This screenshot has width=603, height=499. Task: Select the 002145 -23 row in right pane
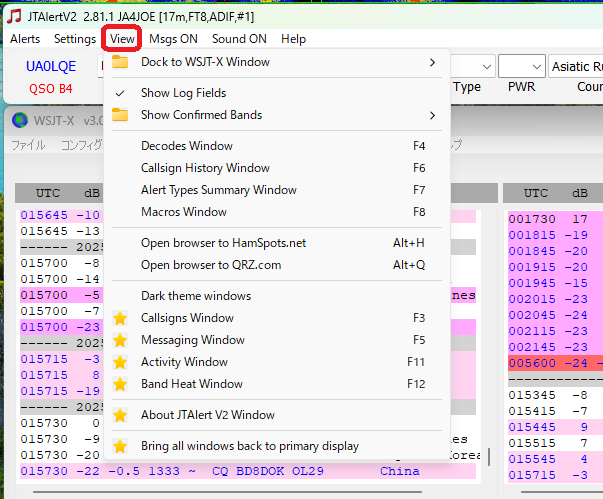coord(555,347)
